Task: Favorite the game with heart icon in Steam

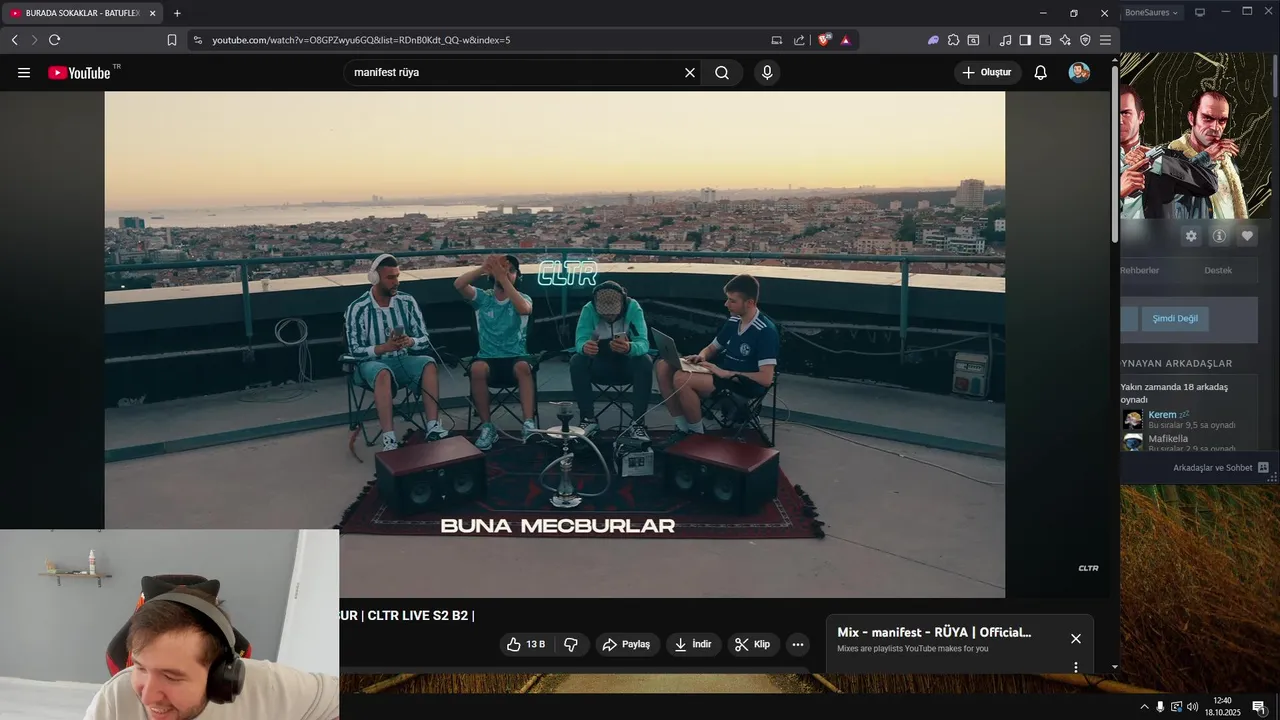Action: tap(1247, 236)
